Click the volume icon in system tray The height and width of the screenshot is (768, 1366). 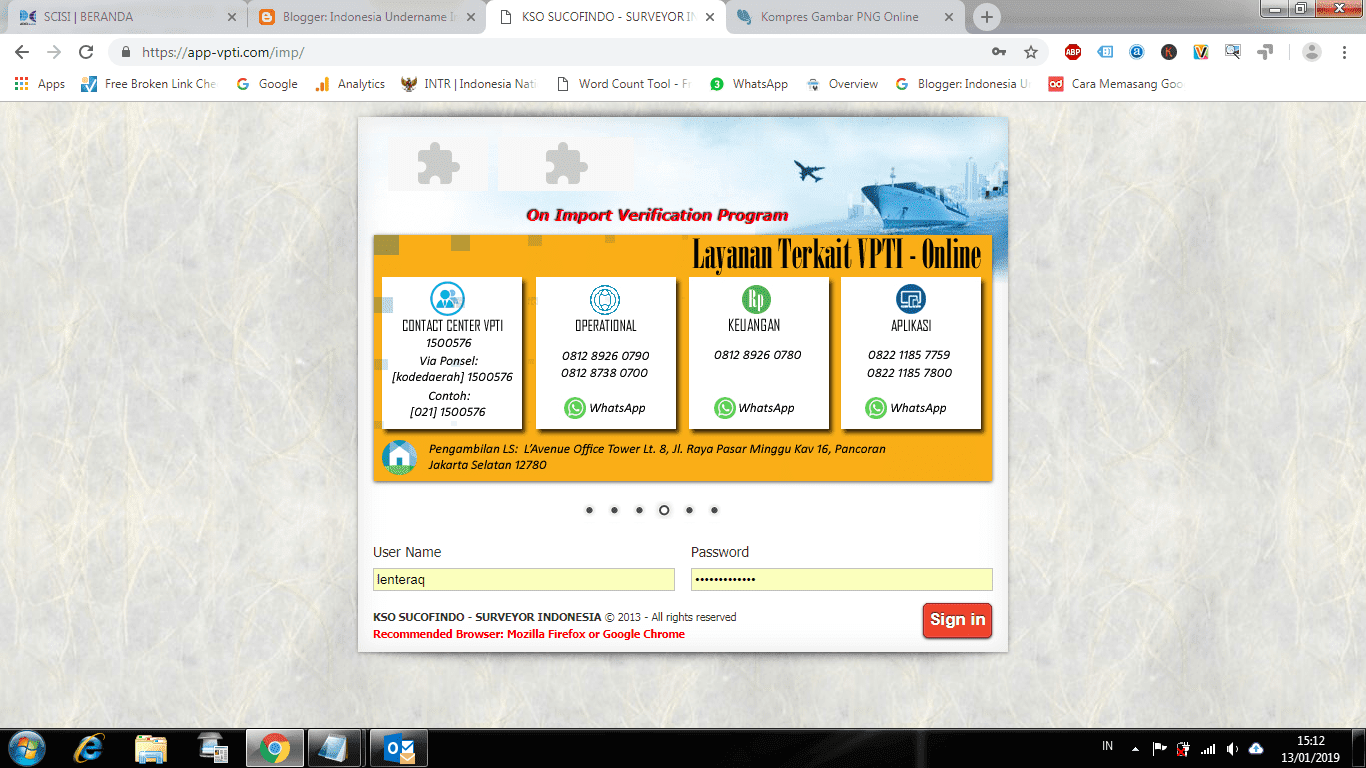coord(1232,748)
